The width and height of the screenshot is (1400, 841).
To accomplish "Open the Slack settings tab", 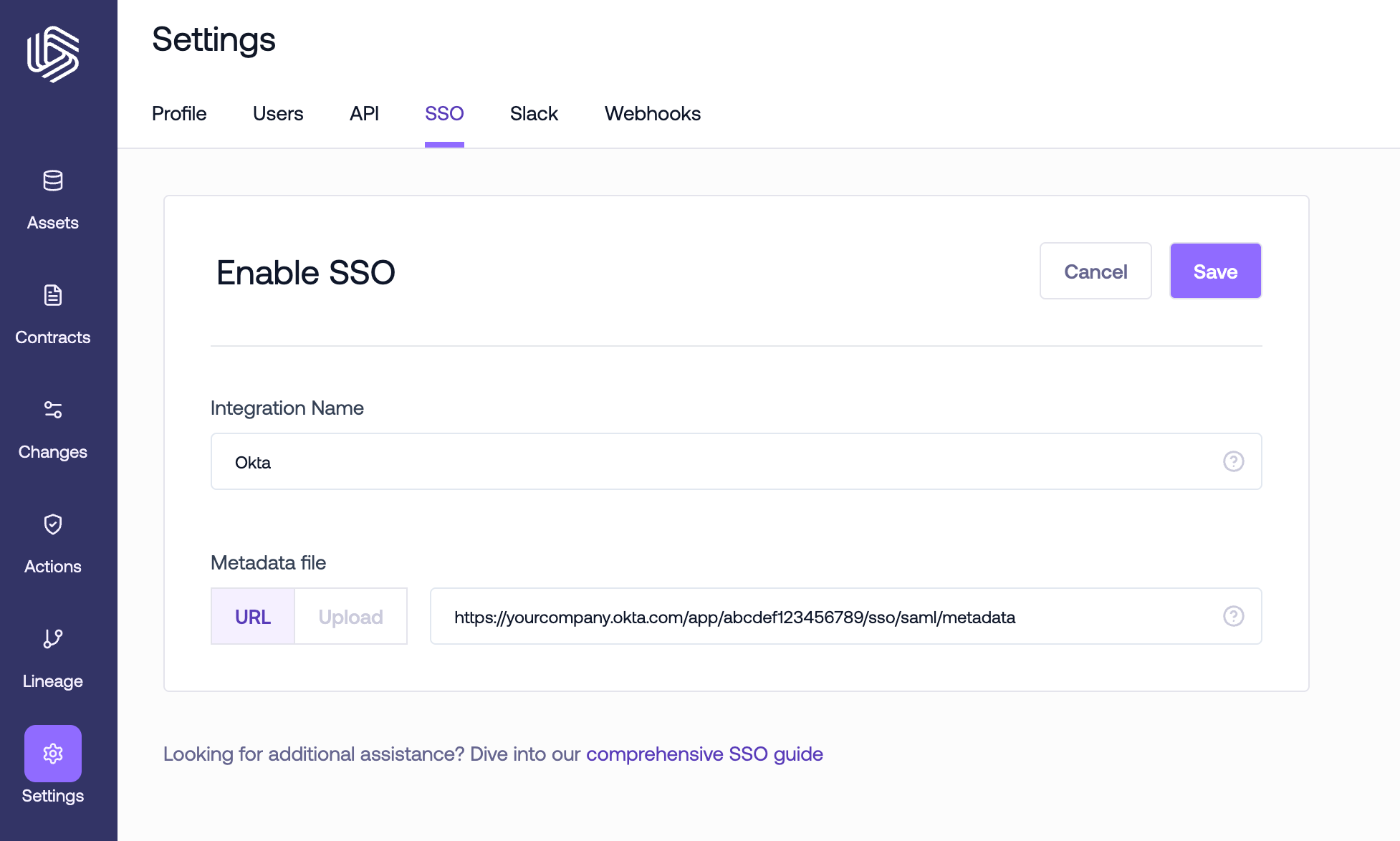I will [x=534, y=114].
